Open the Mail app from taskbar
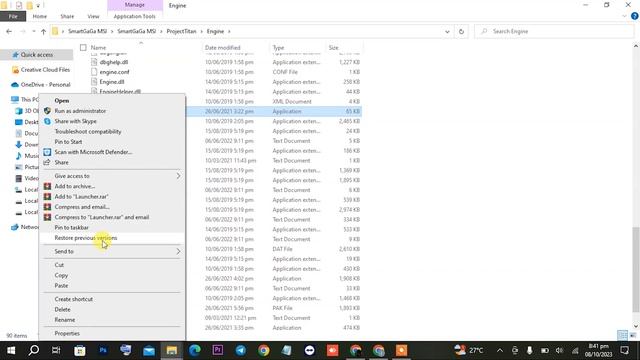The height and width of the screenshot is (360, 640). pyautogui.click(x=149, y=350)
